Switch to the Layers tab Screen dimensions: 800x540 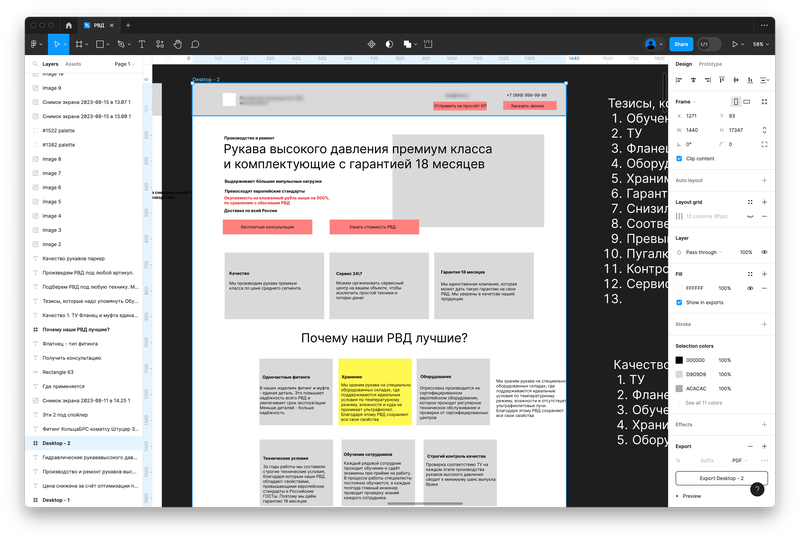(50, 64)
